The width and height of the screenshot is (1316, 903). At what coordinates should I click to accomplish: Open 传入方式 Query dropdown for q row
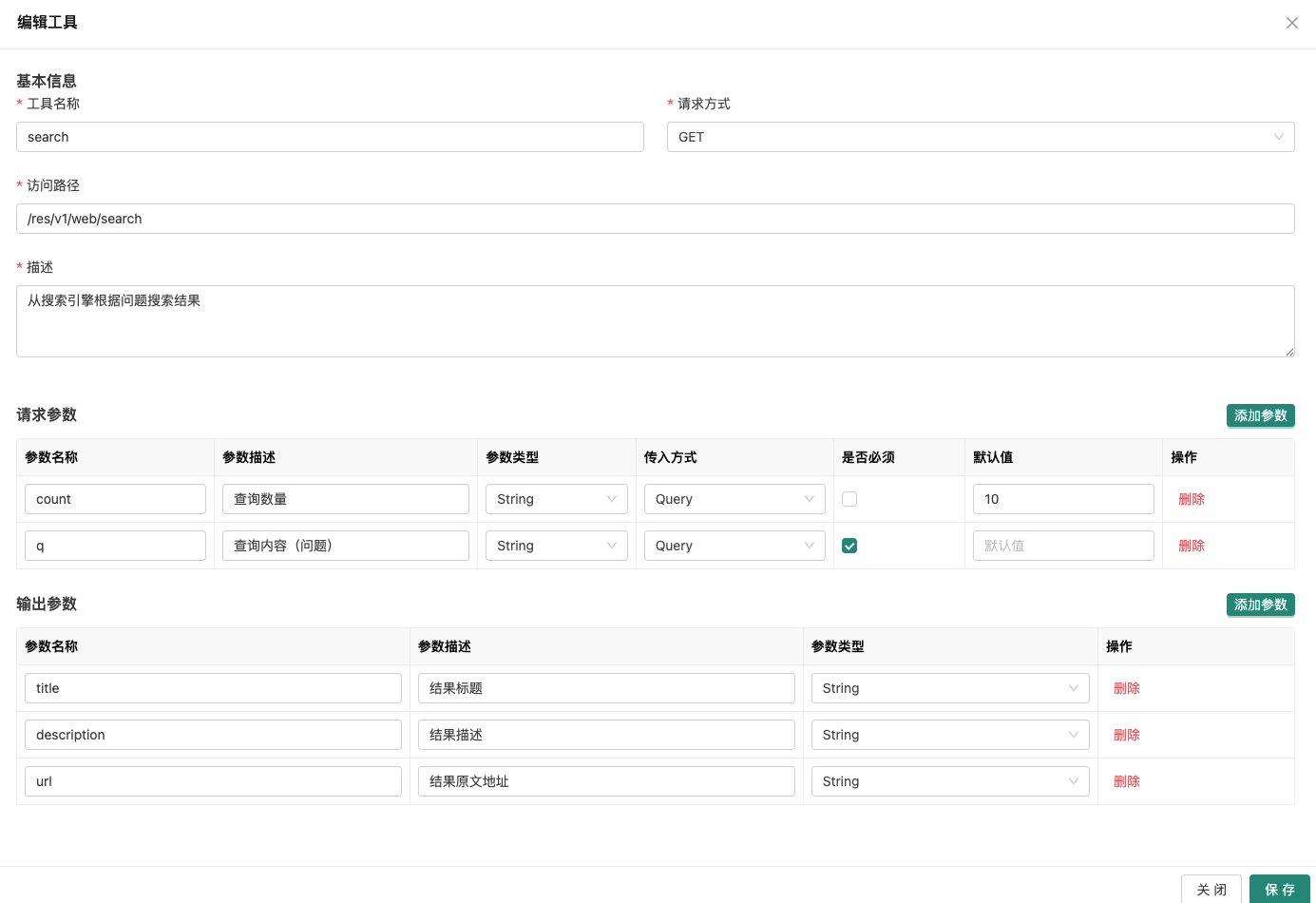point(734,546)
